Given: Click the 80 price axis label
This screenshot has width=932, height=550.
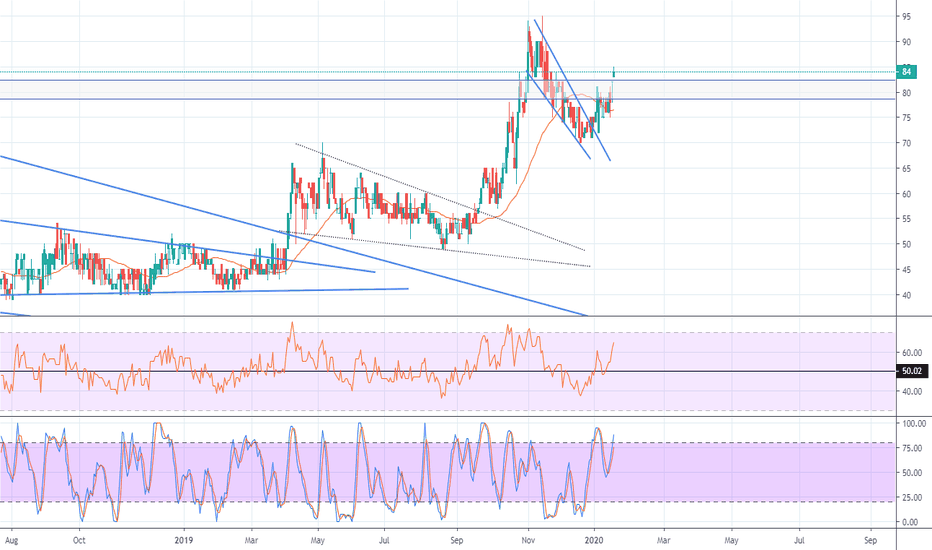Looking at the screenshot, I should (906, 93).
